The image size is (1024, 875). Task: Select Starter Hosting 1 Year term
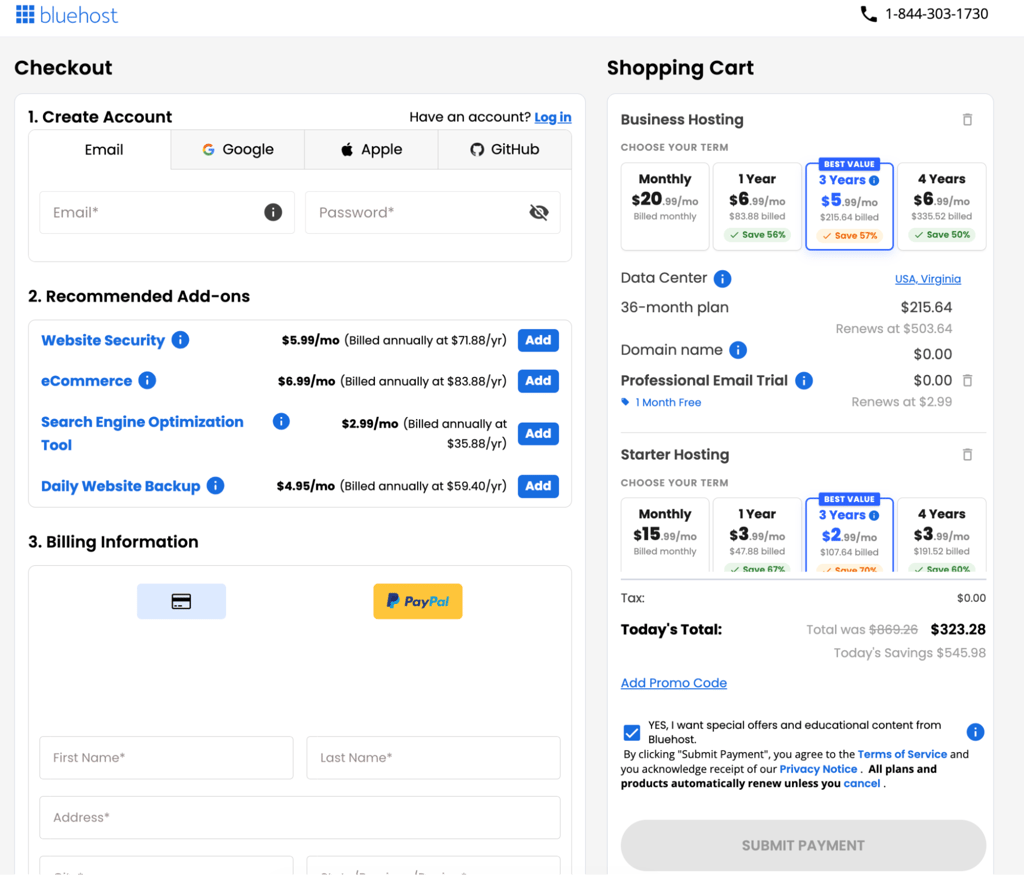(x=757, y=535)
